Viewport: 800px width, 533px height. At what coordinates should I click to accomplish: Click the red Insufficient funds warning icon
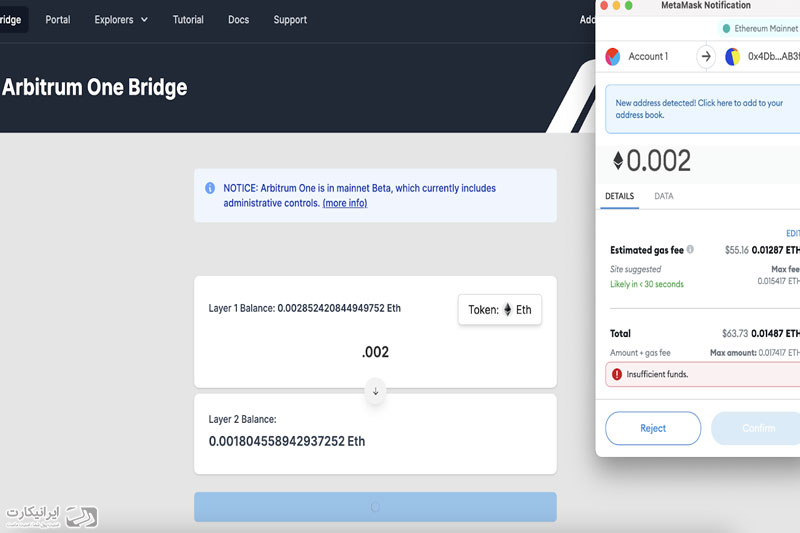(x=617, y=374)
